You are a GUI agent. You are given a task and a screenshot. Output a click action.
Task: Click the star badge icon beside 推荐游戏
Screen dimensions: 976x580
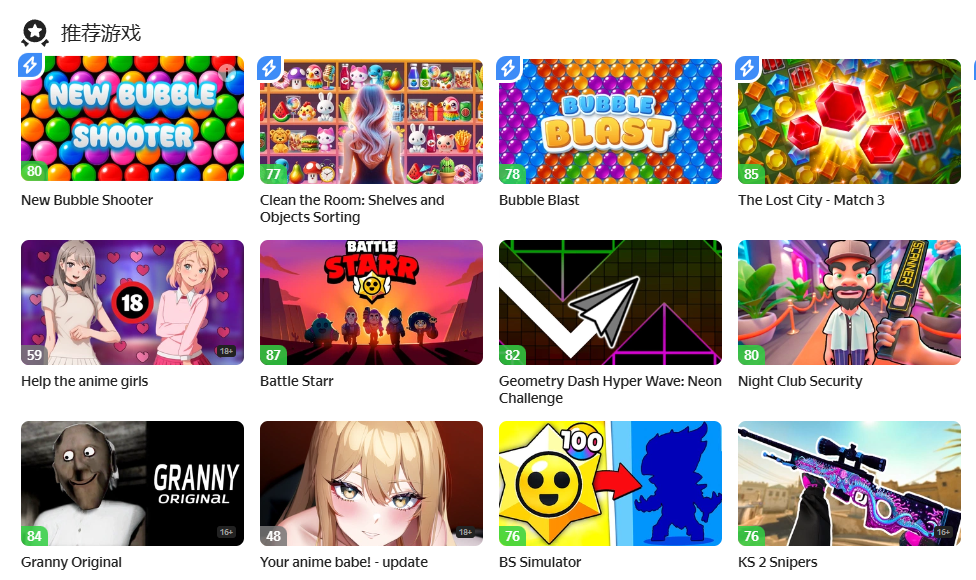[35, 33]
